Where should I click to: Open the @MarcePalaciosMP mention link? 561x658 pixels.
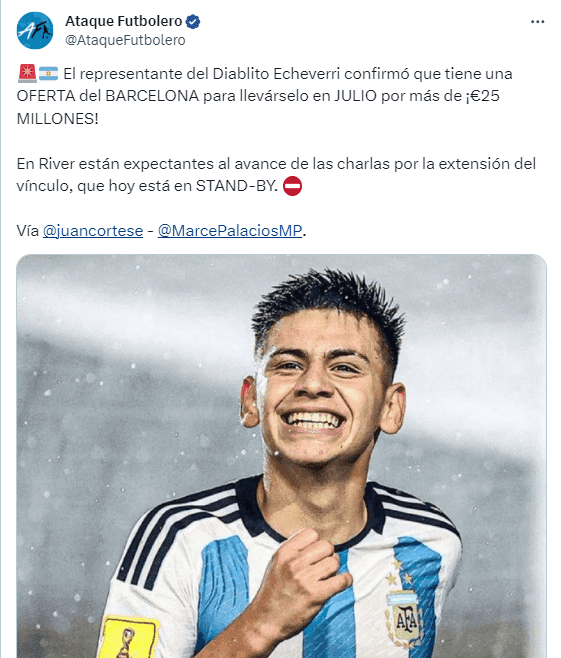click(x=230, y=230)
